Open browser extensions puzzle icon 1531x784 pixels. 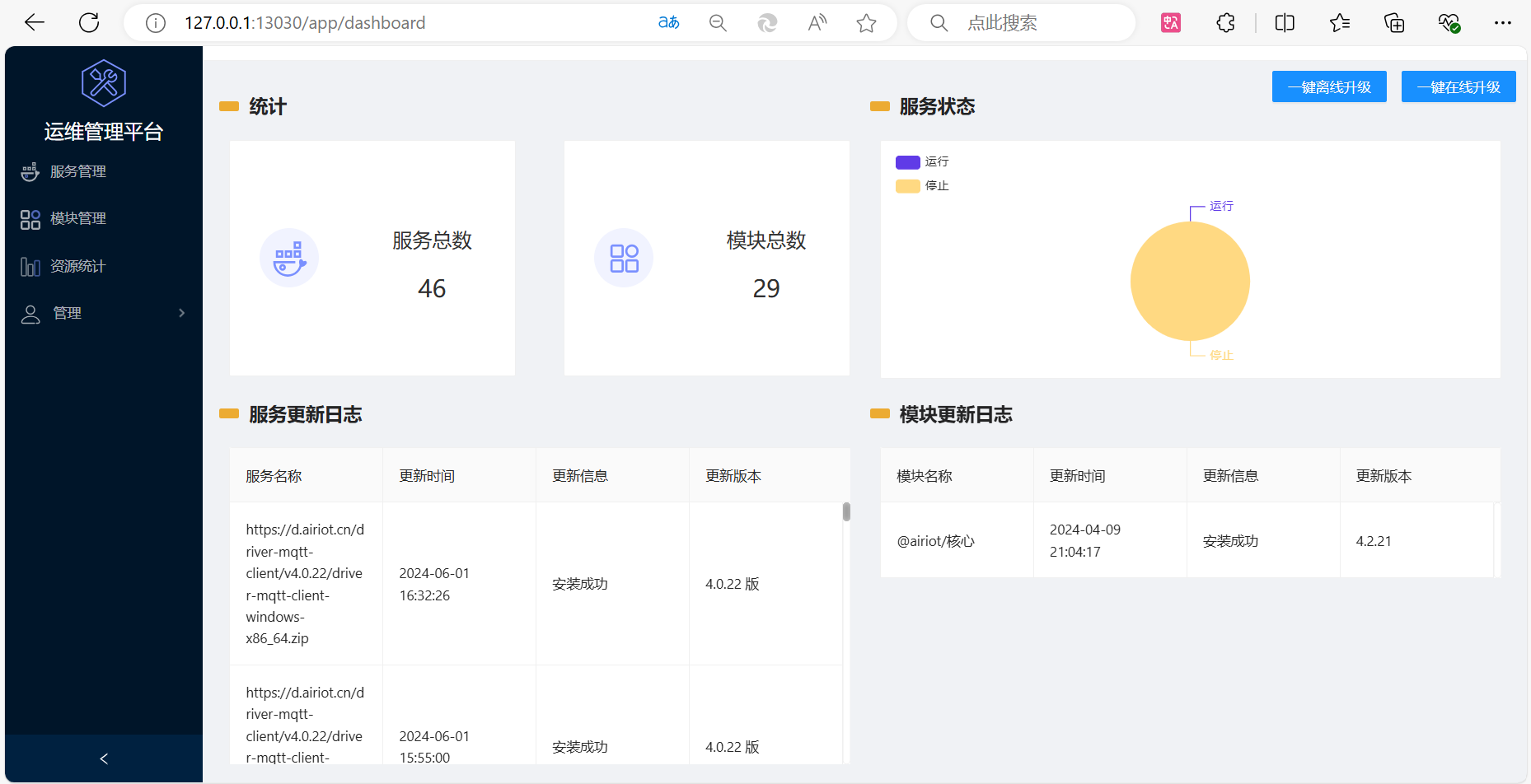point(1225,23)
